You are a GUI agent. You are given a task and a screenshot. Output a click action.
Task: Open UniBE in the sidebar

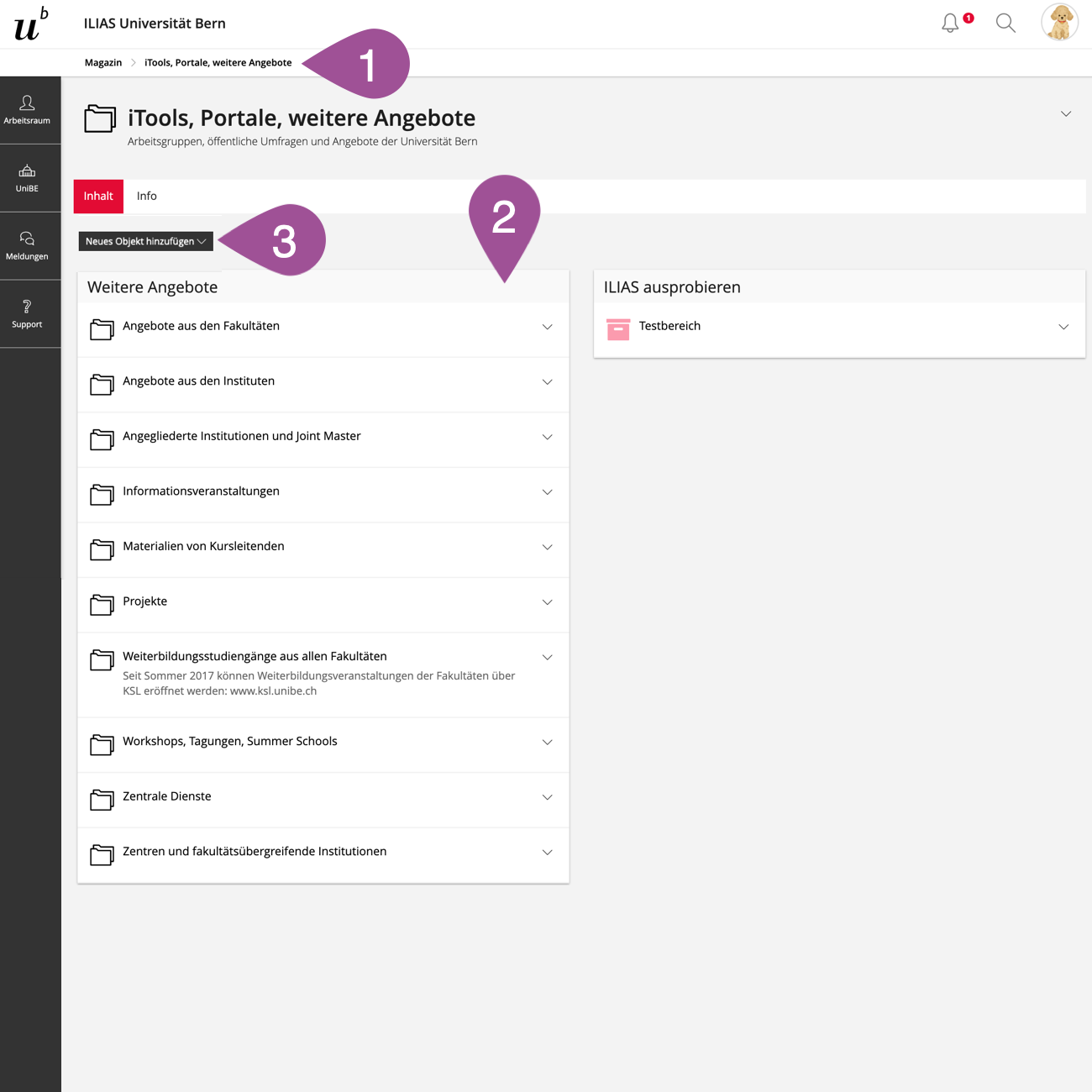click(27, 178)
